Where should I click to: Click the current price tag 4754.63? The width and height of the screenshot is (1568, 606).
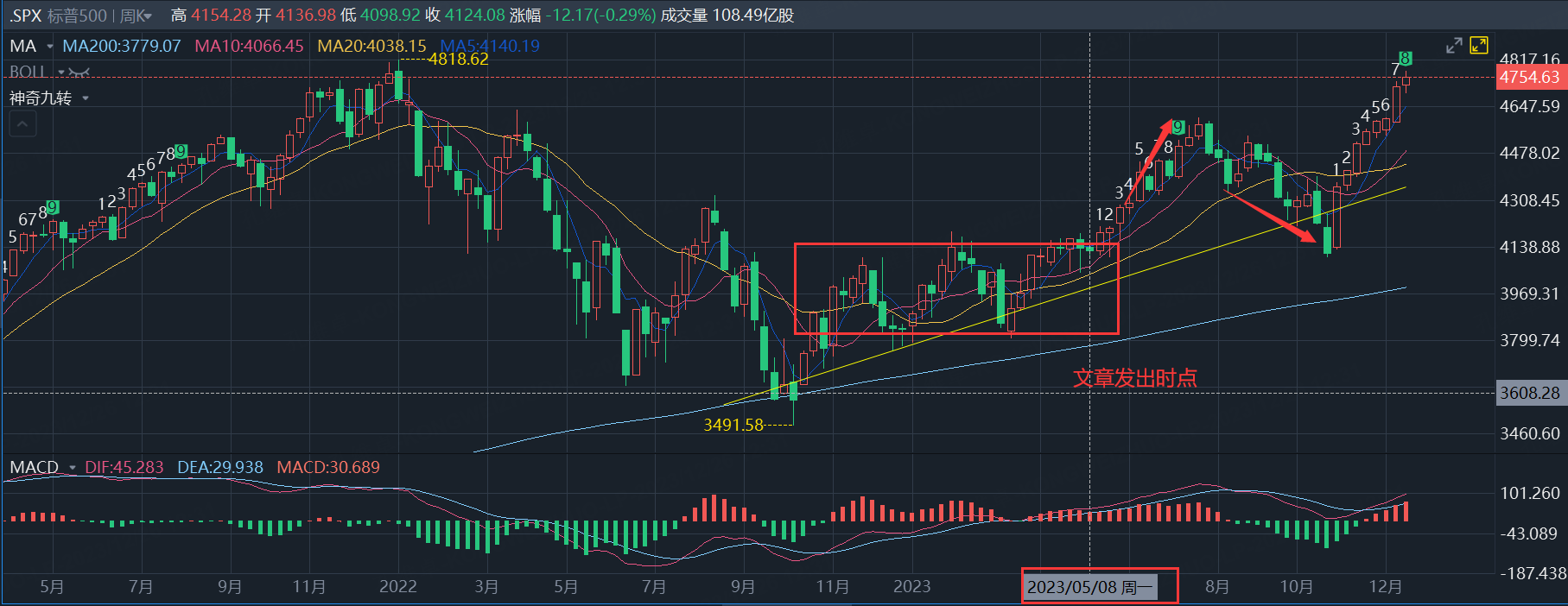1530,77
